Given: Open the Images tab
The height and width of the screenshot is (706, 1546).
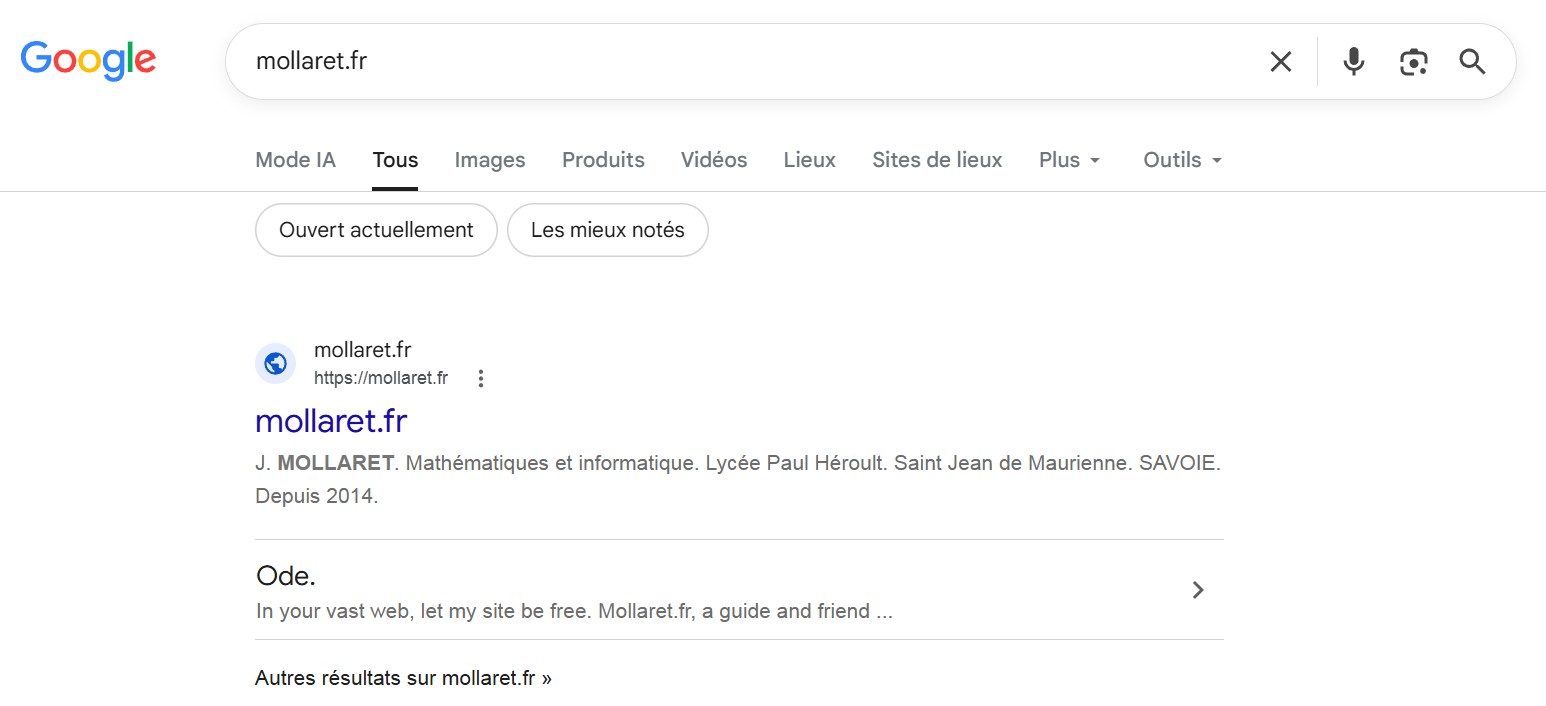Looking at the screenshot, I should point(490,160).
